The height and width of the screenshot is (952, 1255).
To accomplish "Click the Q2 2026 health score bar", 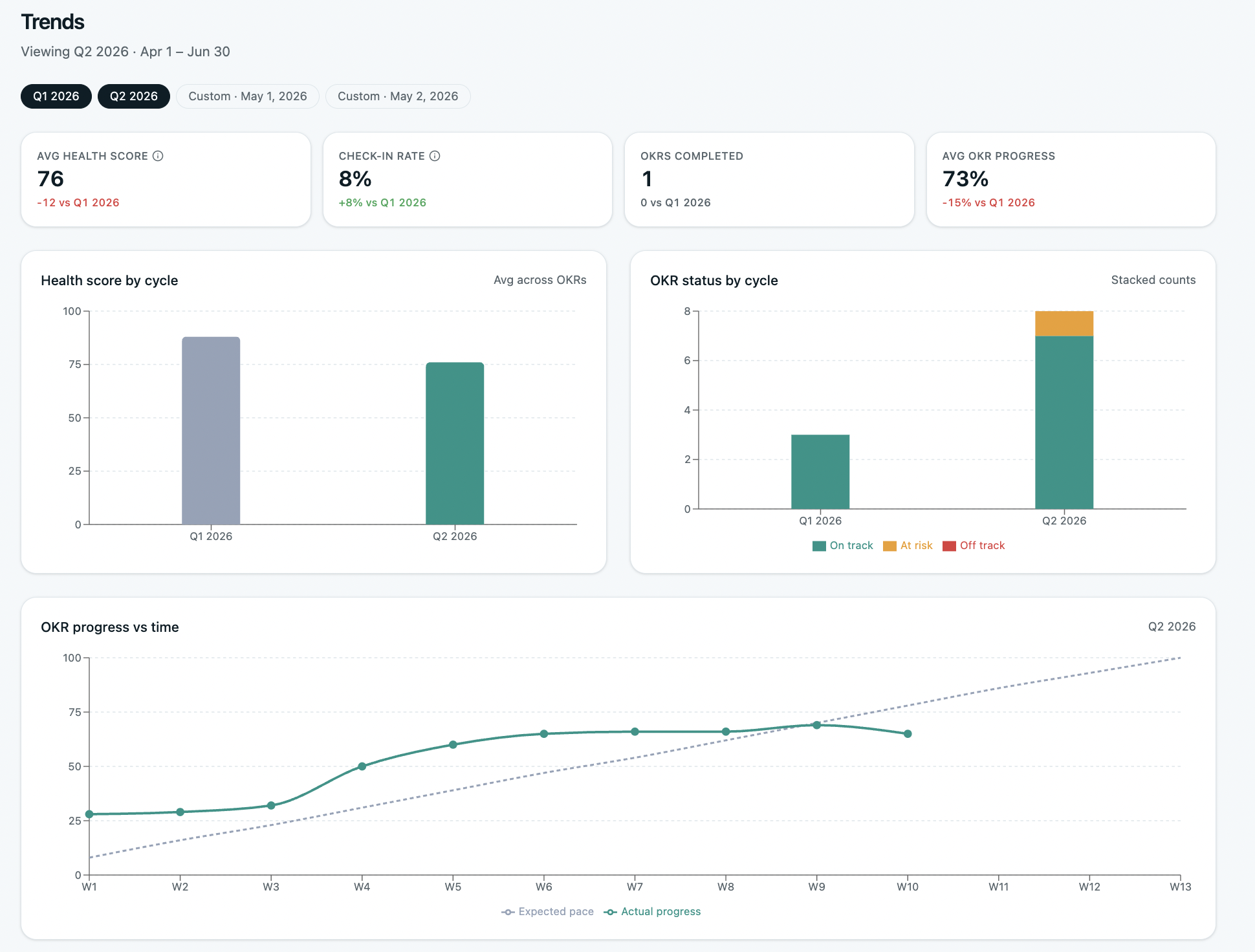I will pos(455,444).
